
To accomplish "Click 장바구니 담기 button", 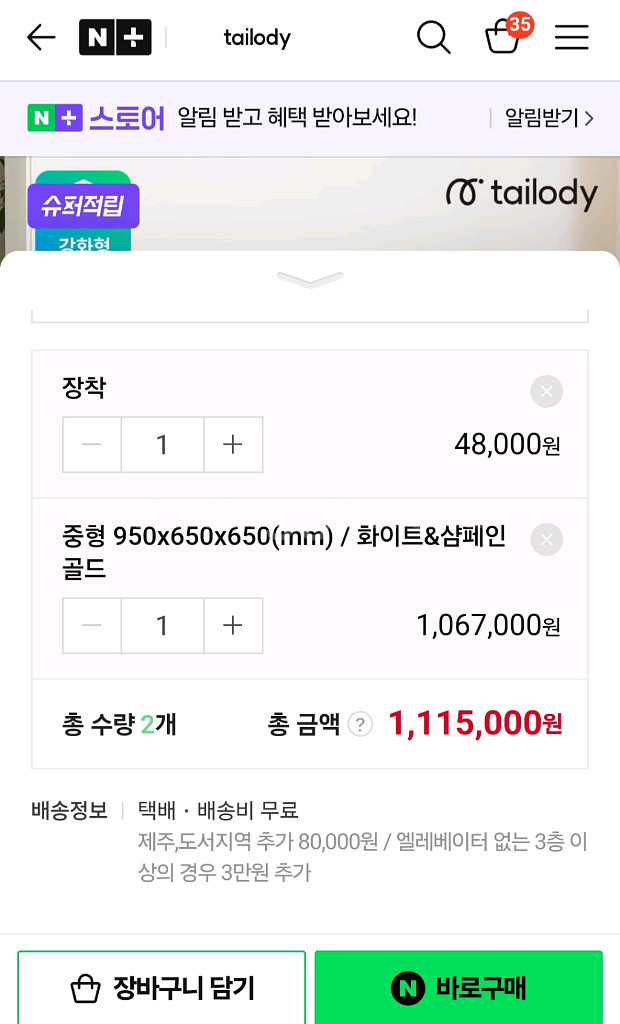I will click(x=162, y=989).
